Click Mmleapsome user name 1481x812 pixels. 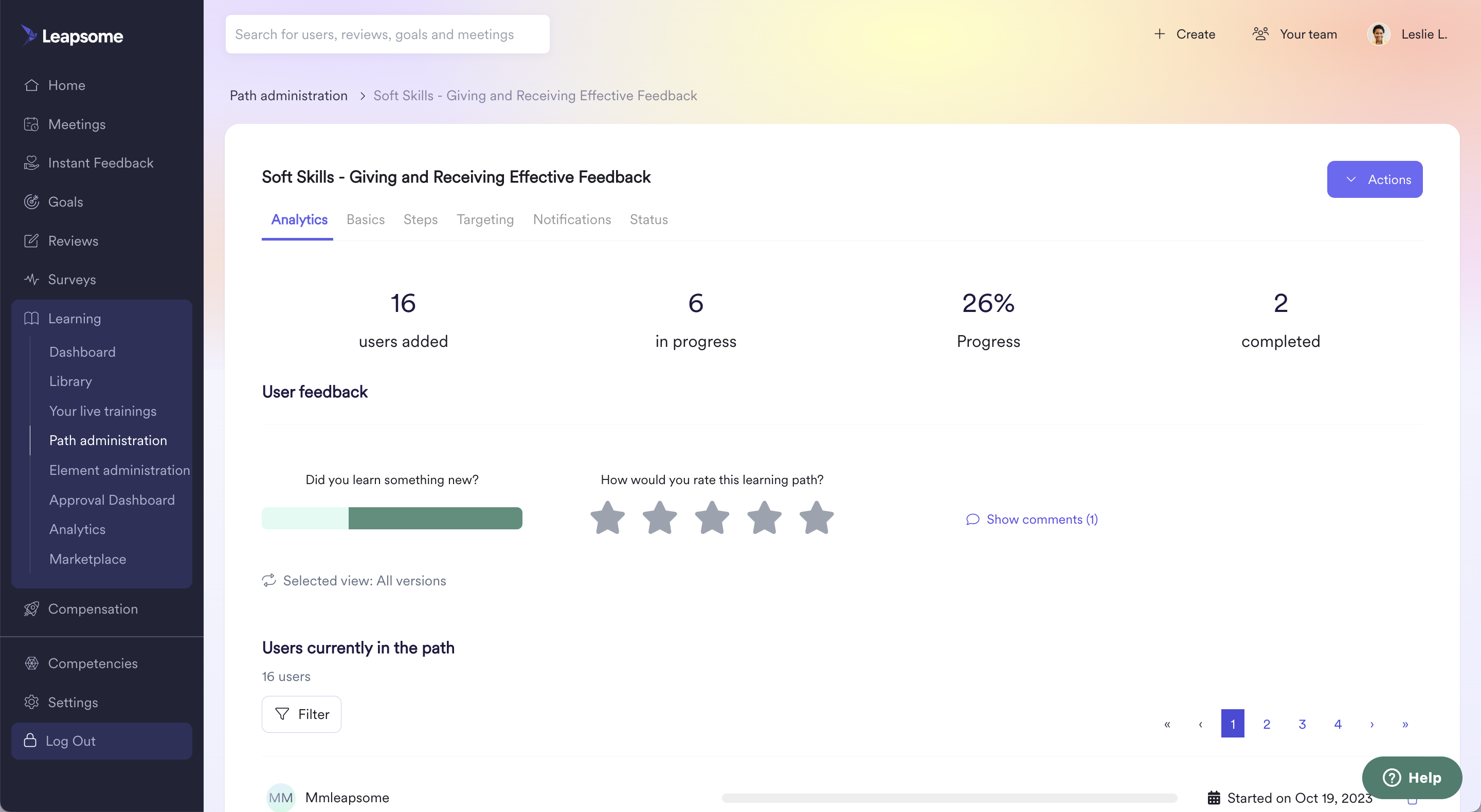click(x=347, y=798)
